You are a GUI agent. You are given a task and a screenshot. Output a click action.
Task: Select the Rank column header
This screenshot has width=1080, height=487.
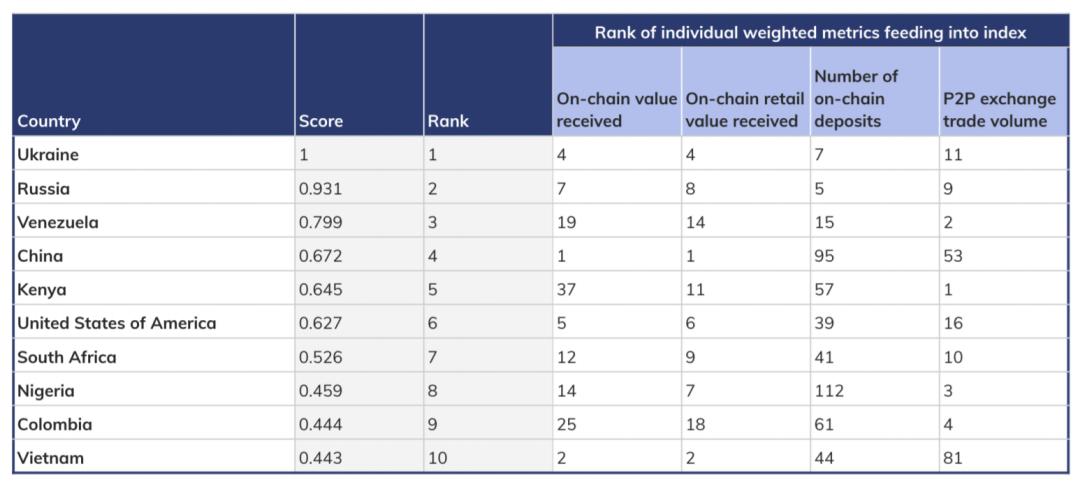pyautogui.click(x=447, y=121)
